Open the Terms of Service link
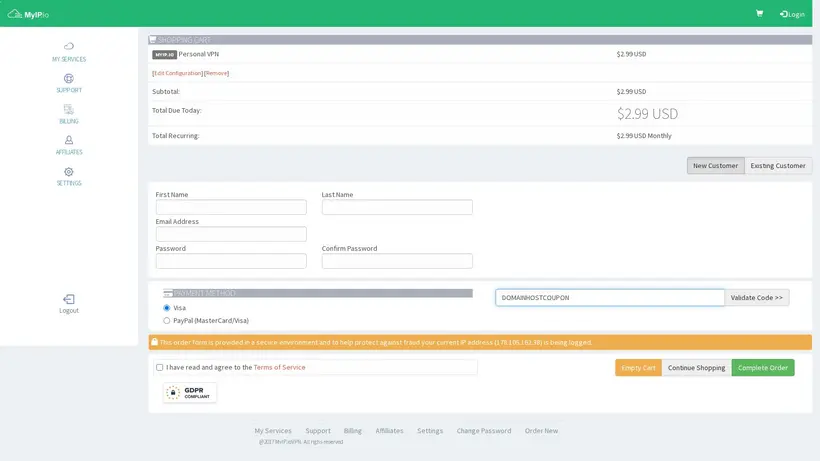 [x=279, y=367]
